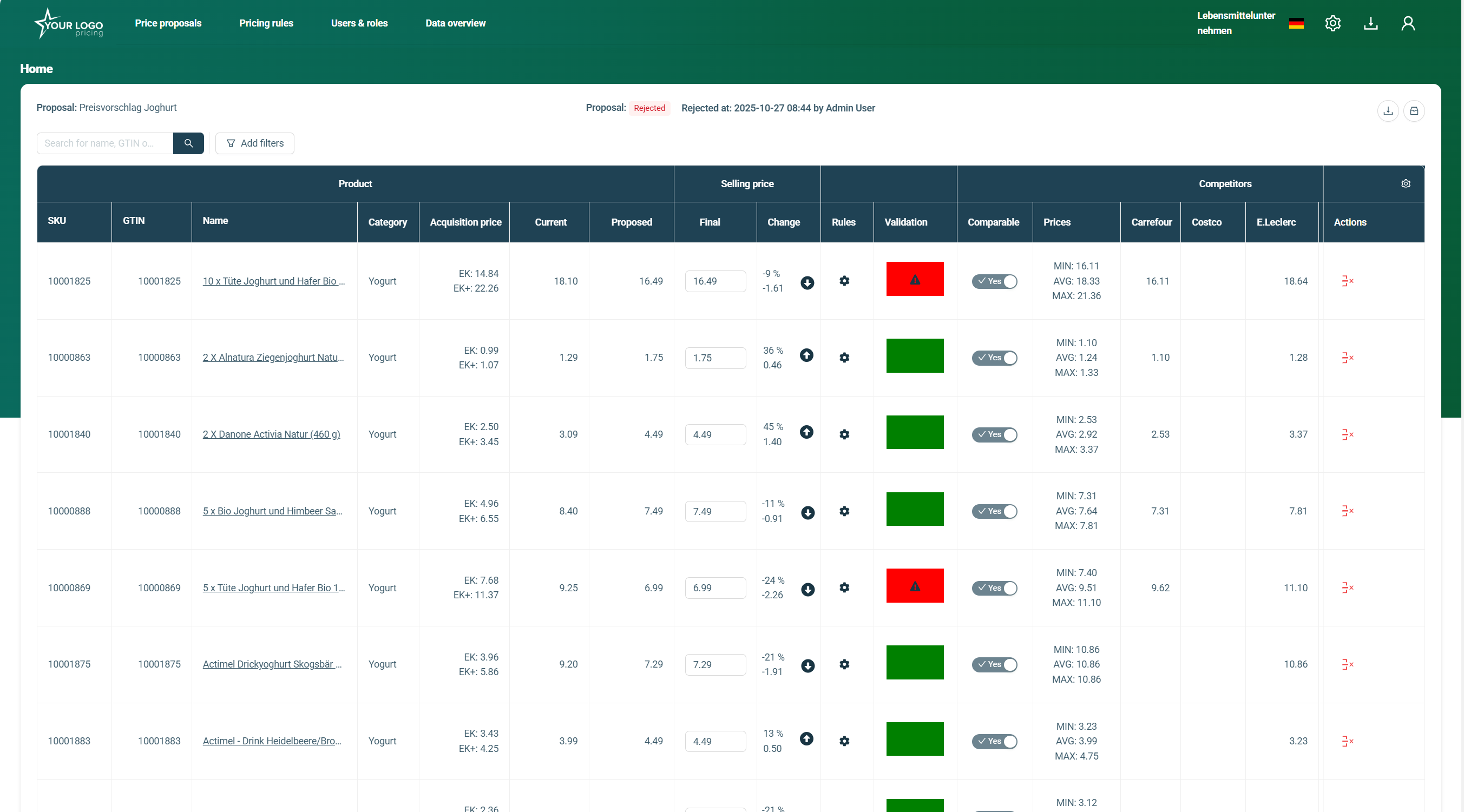1464x812 pixels.
Task: Click the Acquisition price column header
Action: 465,222
